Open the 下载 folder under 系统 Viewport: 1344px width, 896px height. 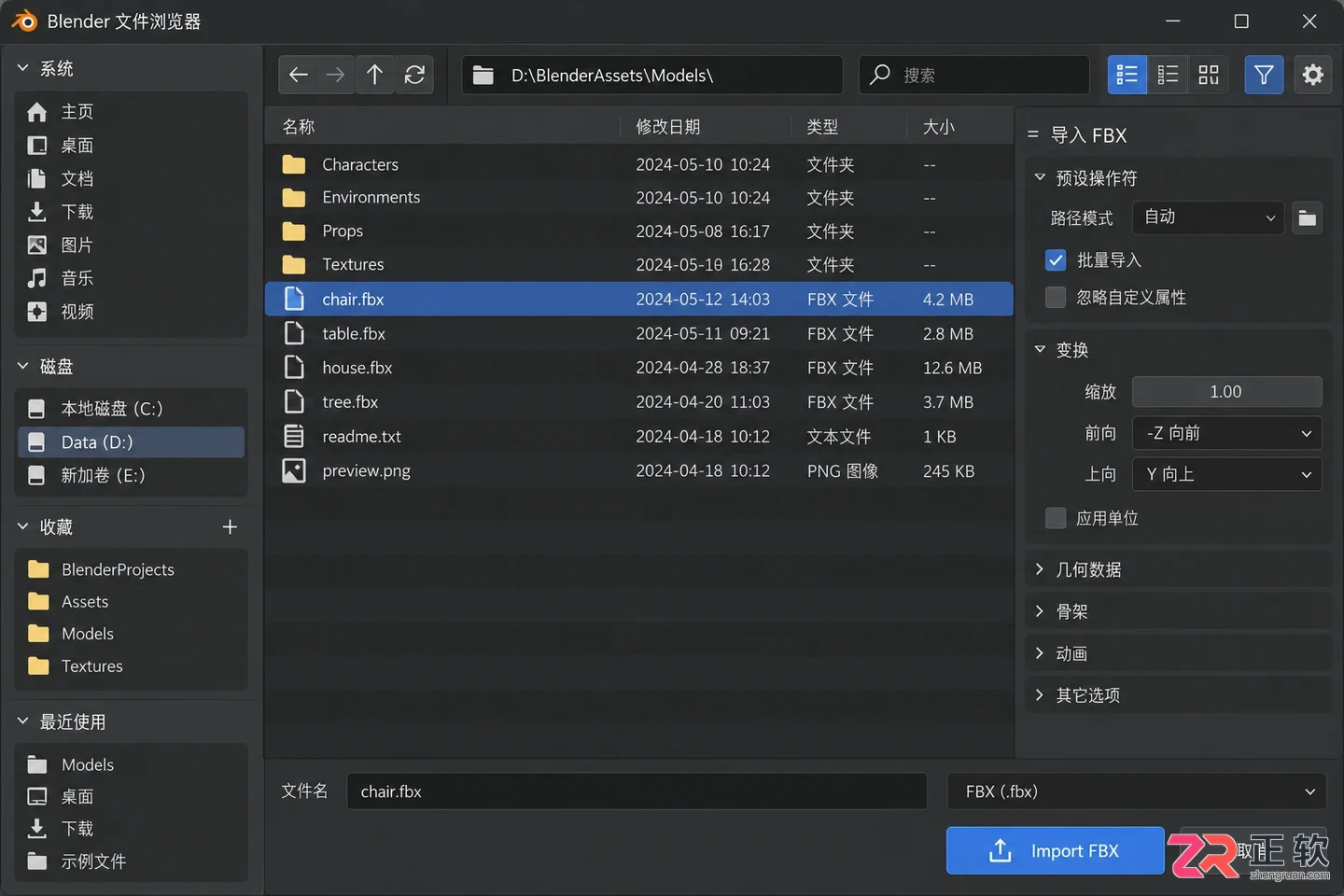[x=131, y=212]
